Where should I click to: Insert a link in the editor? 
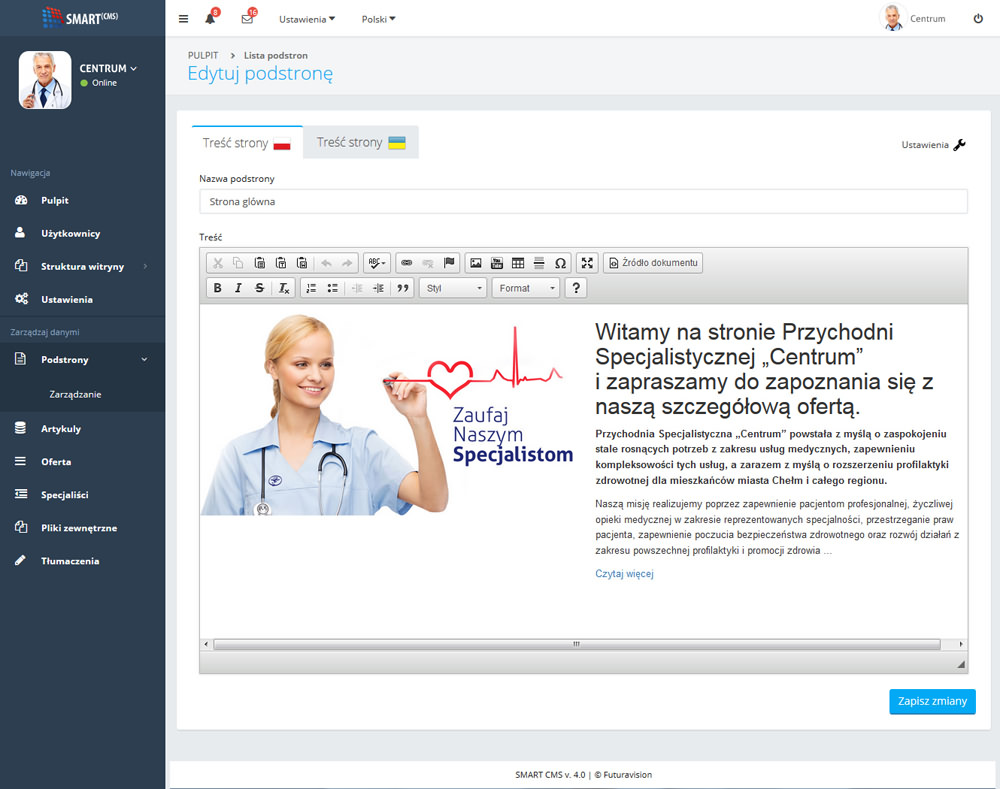(x=406, y=263)
